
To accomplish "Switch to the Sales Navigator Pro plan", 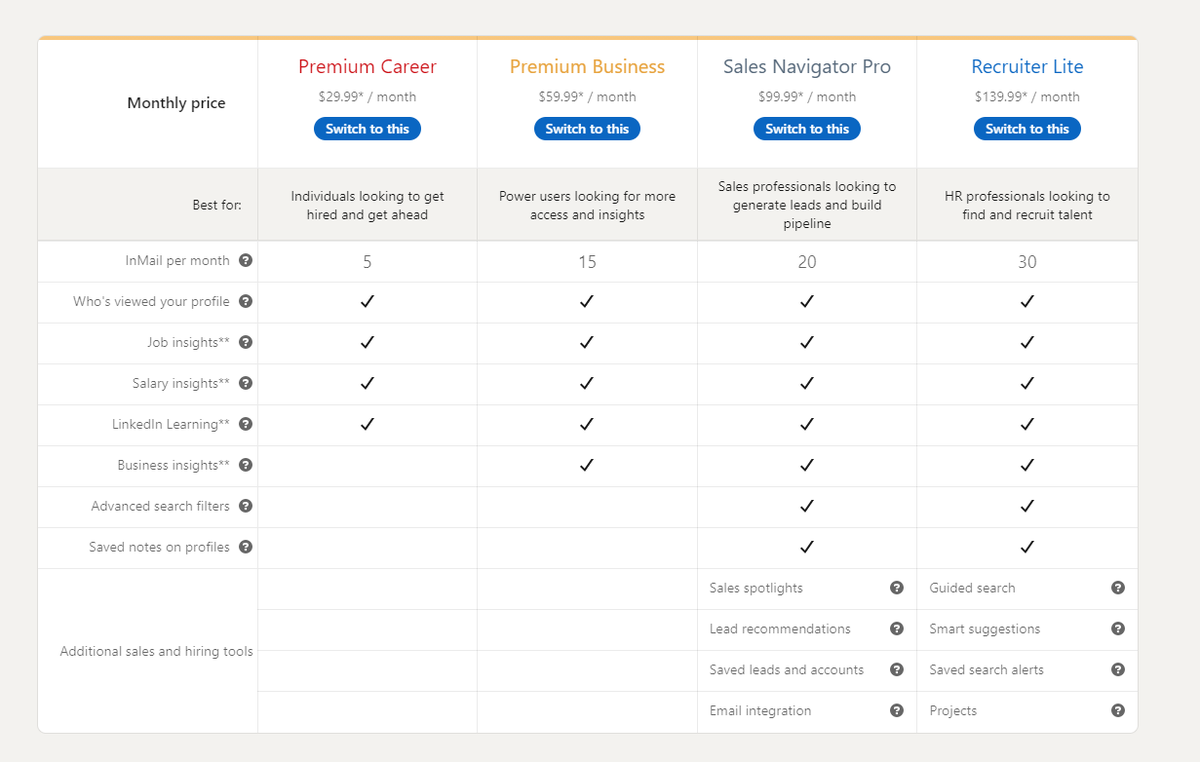I will [x=807, y=129].
